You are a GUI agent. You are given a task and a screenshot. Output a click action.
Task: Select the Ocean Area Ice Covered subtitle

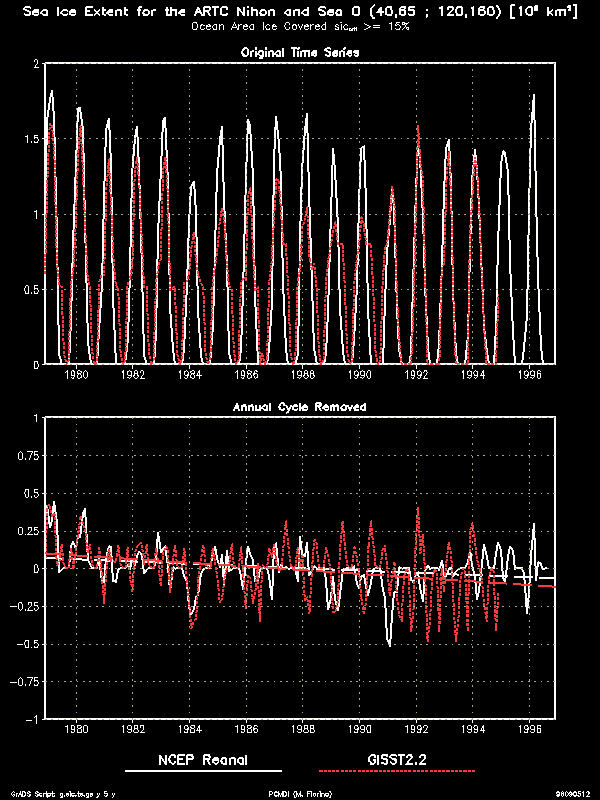(x=300, y=27)
